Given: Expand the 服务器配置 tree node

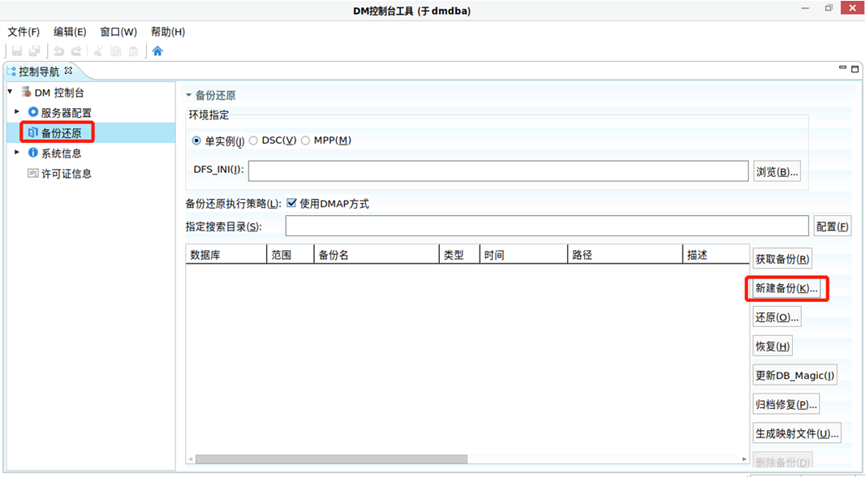Looking at the screenshot, I should coord(17,112).
